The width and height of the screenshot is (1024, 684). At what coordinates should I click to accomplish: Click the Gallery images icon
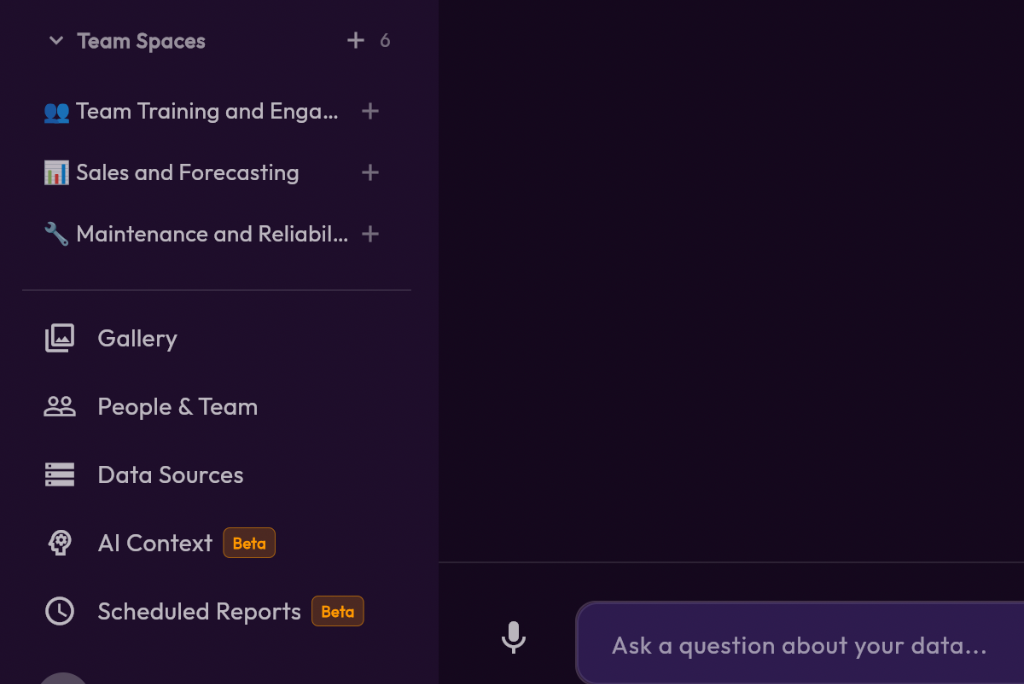pos(60,339)
